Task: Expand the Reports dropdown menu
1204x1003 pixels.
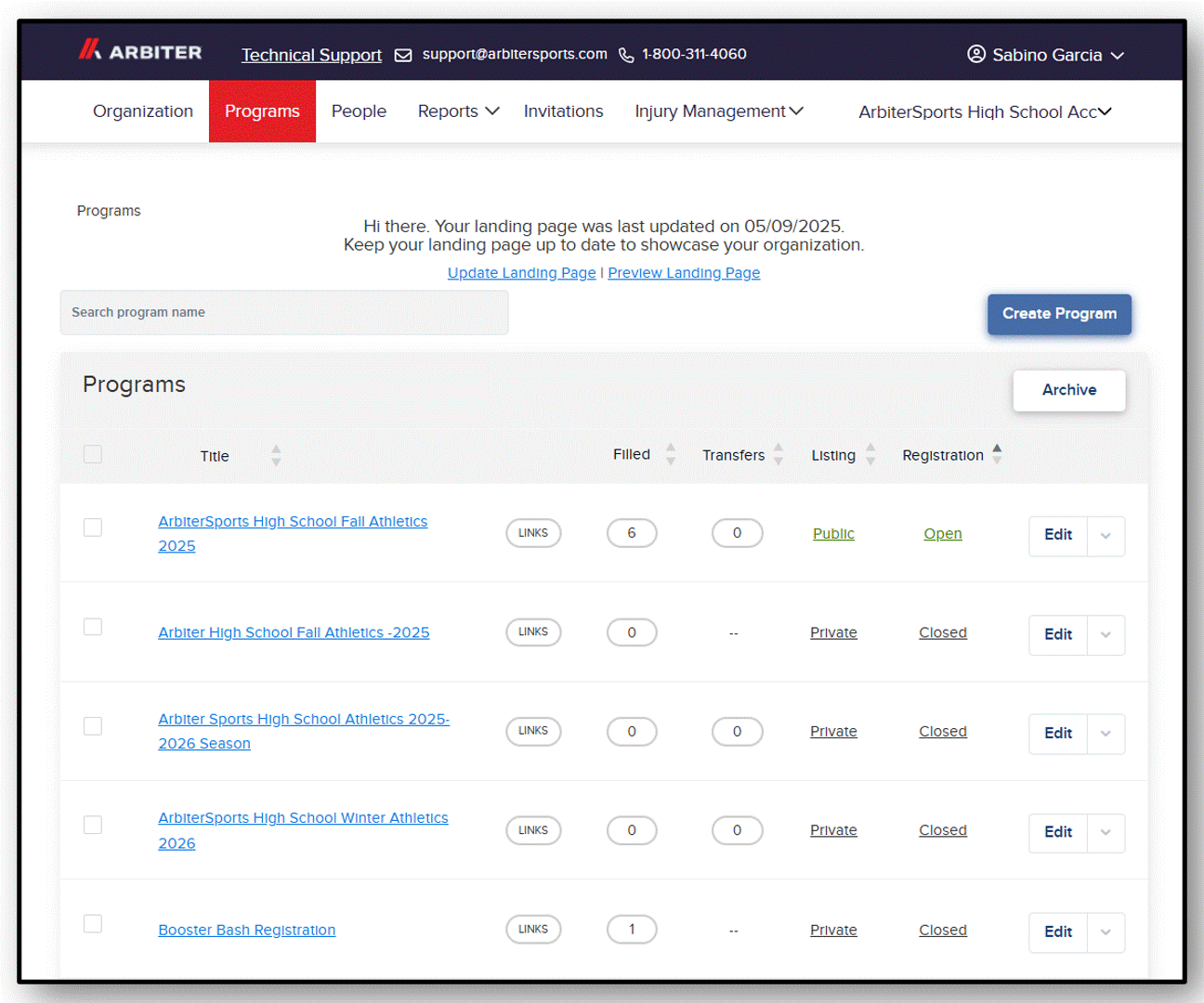Action: [x=459, y=111]
